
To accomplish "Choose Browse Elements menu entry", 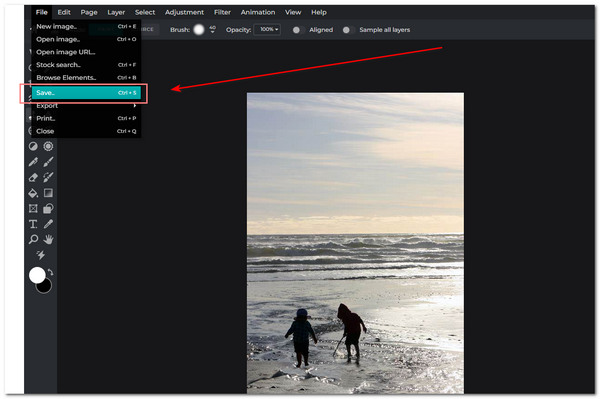I will 86,77.
